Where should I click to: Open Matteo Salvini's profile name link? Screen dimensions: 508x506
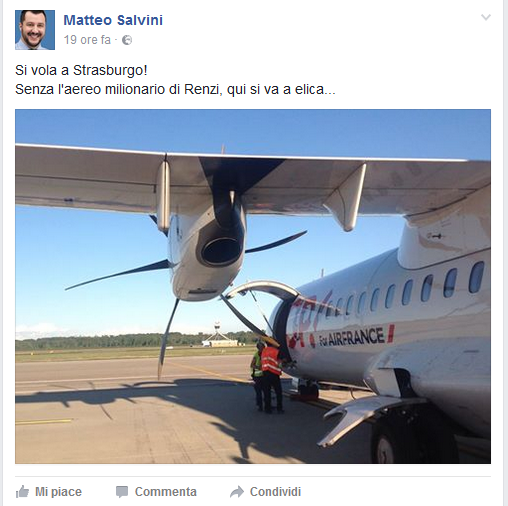click(x=113, y=20)
